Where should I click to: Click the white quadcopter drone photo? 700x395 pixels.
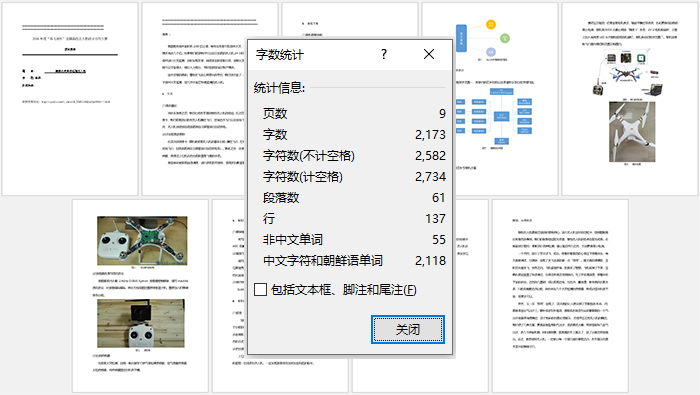point(632,132)
